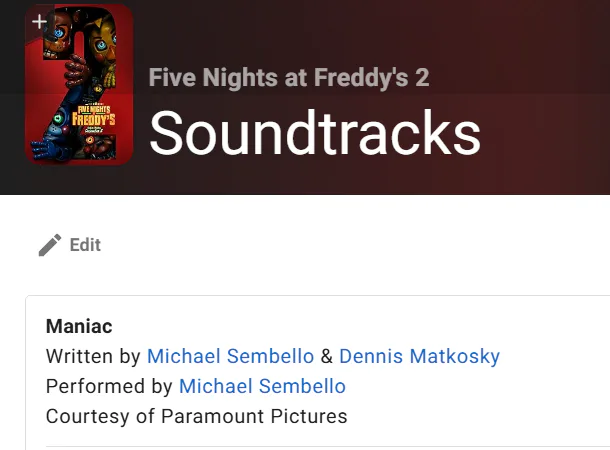Click the plus icon on the poster

point(39,20)
